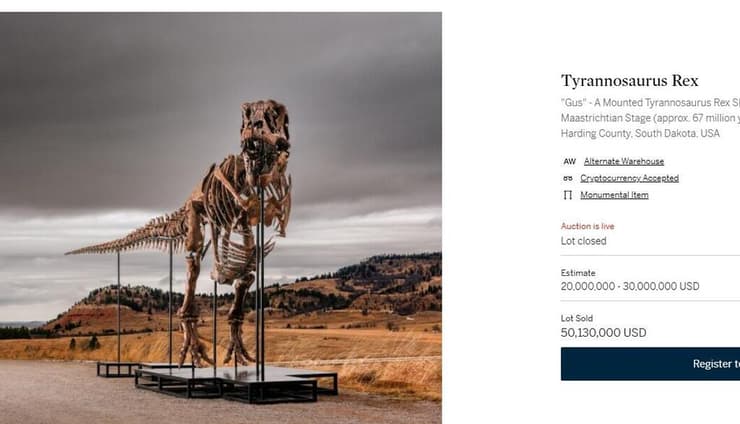Screen dimensions: 740x424
Task: Open the Cryptocurrency Accepted link
Action: [629, 178]
